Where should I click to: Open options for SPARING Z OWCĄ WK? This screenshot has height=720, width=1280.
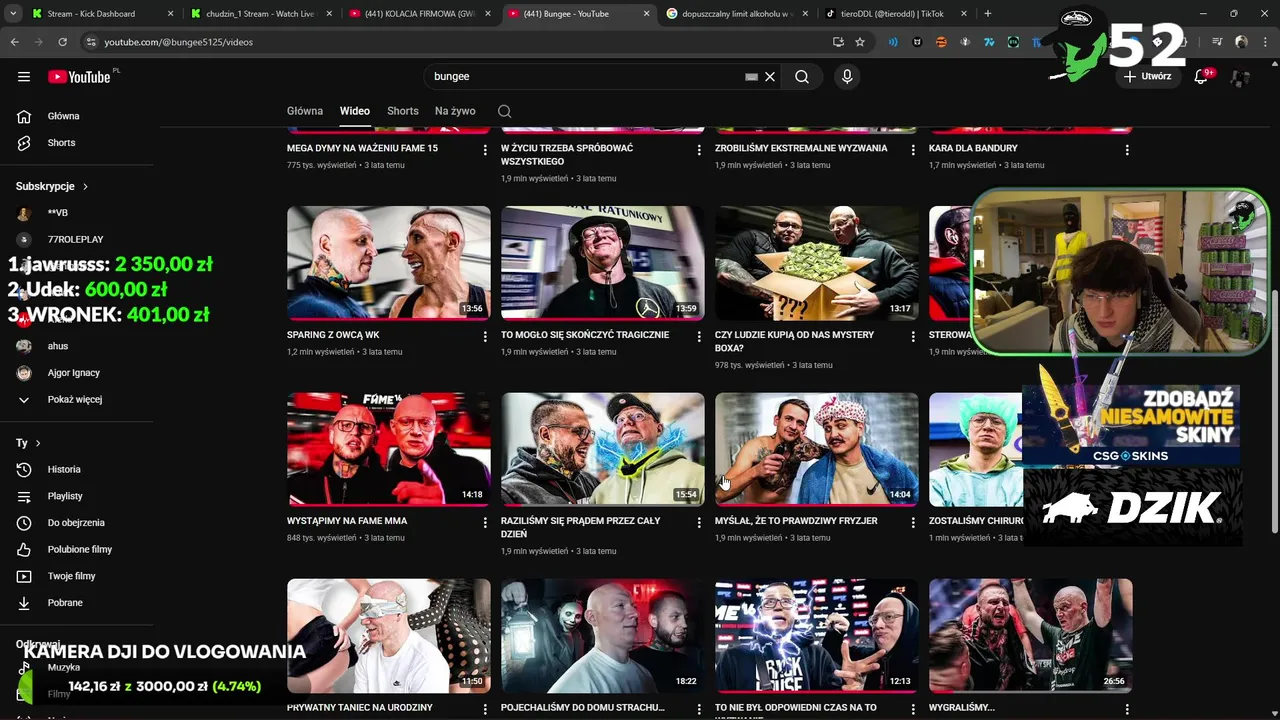(x=485, y=338)
